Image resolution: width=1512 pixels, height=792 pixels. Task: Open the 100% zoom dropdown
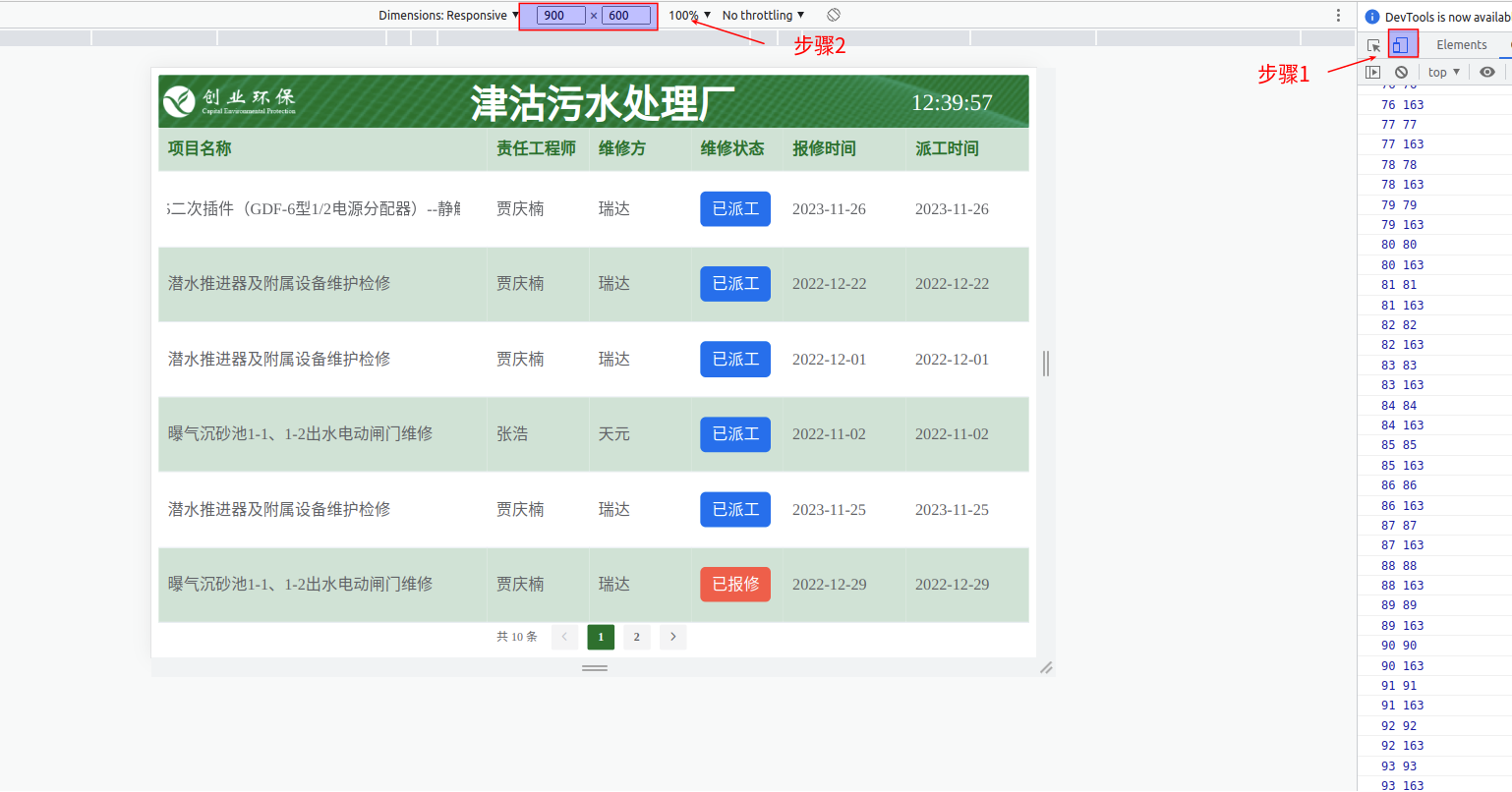click(x=689, y=15)
